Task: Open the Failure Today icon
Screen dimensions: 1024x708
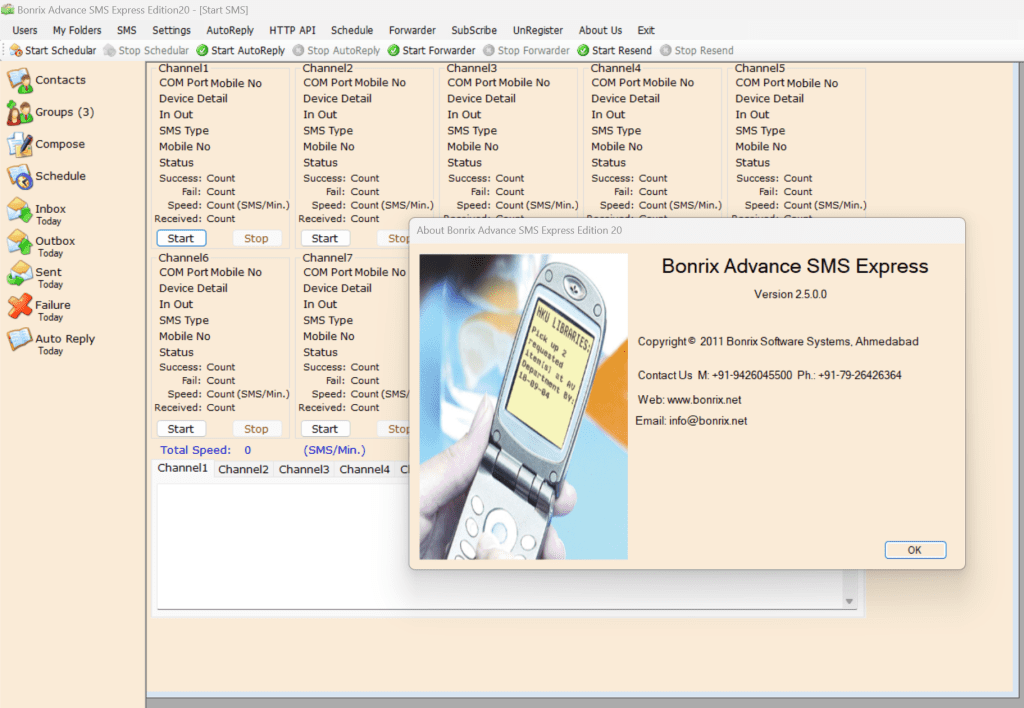Action: point(20,308)
